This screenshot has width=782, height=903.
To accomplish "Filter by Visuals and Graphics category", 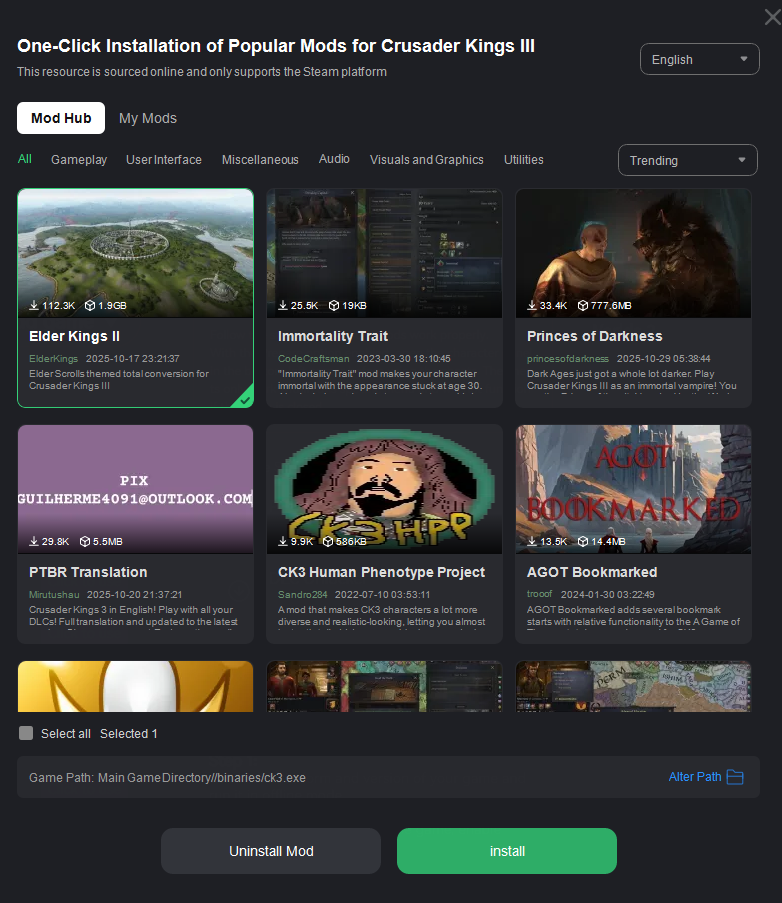I will pyautogui.click(x=426, y=160).
